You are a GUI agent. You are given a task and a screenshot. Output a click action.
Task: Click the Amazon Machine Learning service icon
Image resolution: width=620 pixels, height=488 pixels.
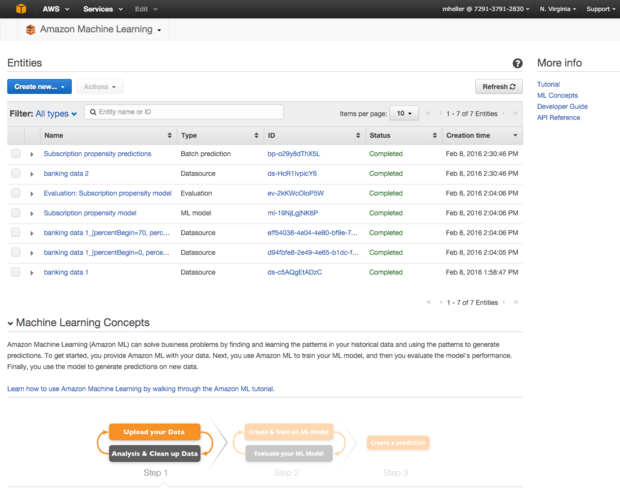point(30,30)
